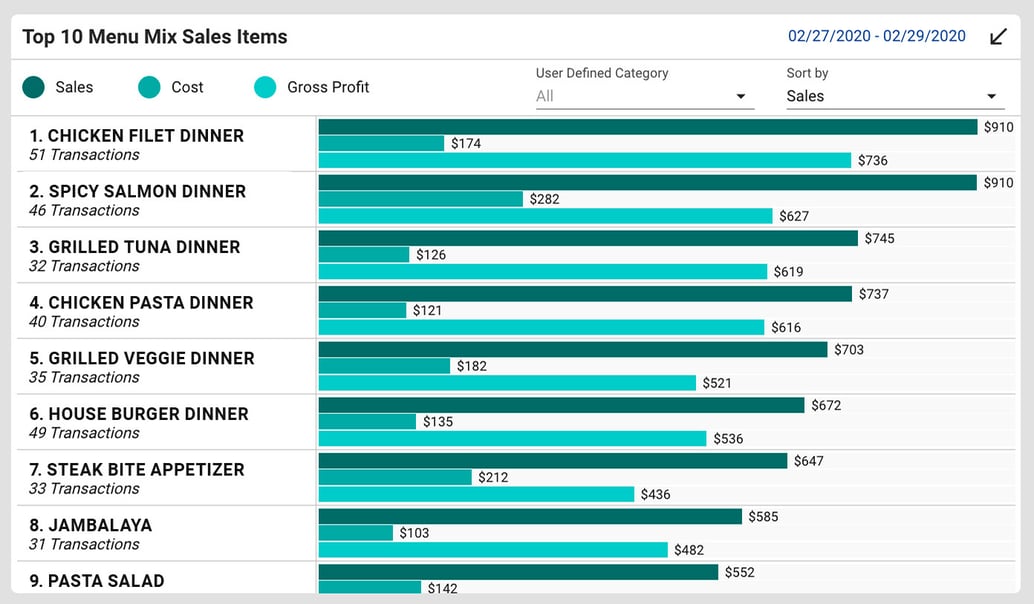Click the Steak Bite Appetizer $647 sales bar
This screenshot has width=1034, height=604.
[x=550, y=461]
